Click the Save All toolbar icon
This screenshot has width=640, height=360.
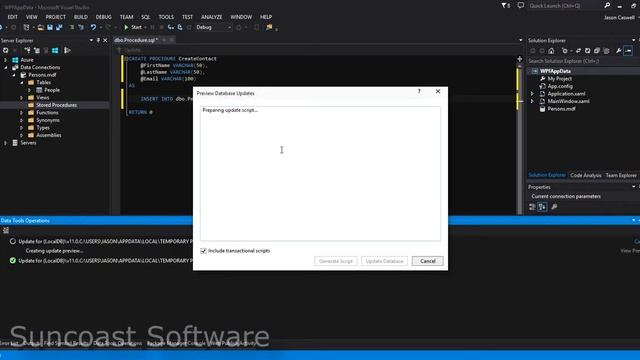pyautogui.click(x=59, y=27)
